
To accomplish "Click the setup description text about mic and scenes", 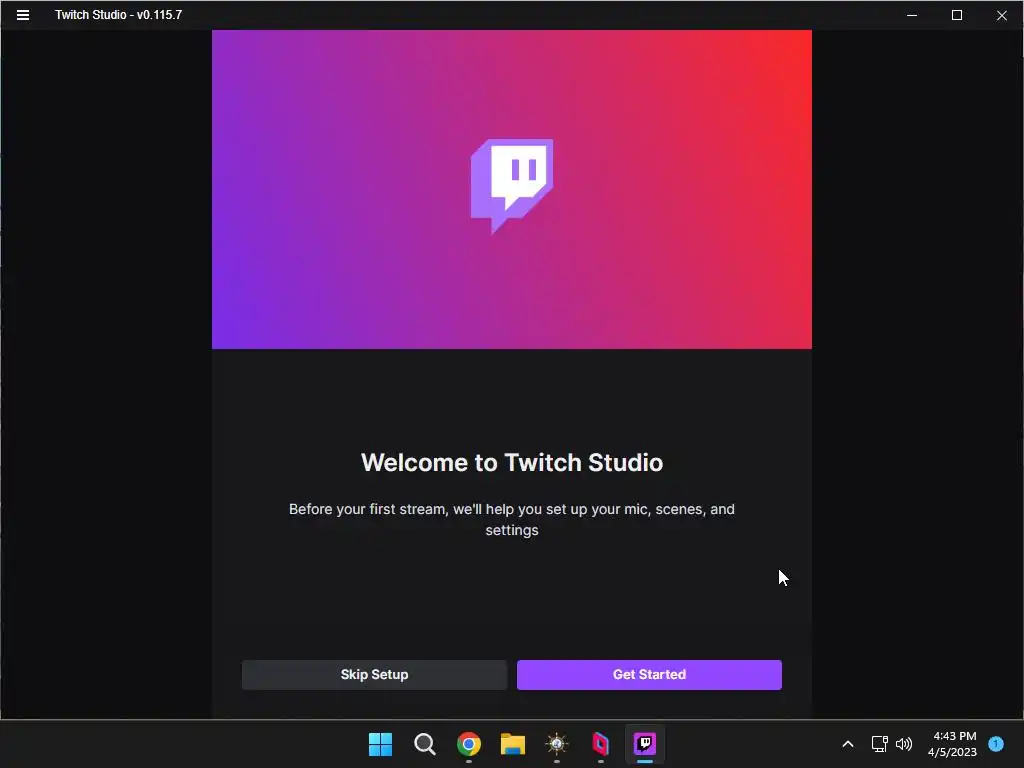I will point(512,519).
